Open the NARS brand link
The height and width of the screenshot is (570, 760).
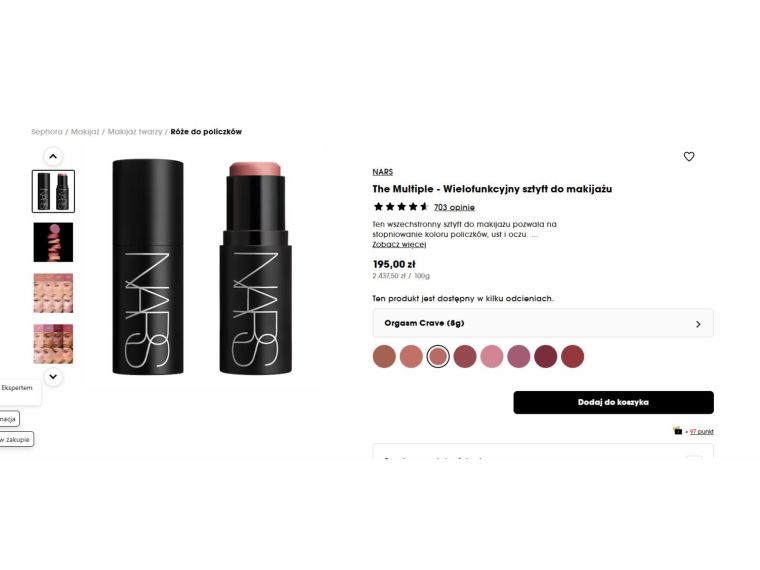(382, 172)
